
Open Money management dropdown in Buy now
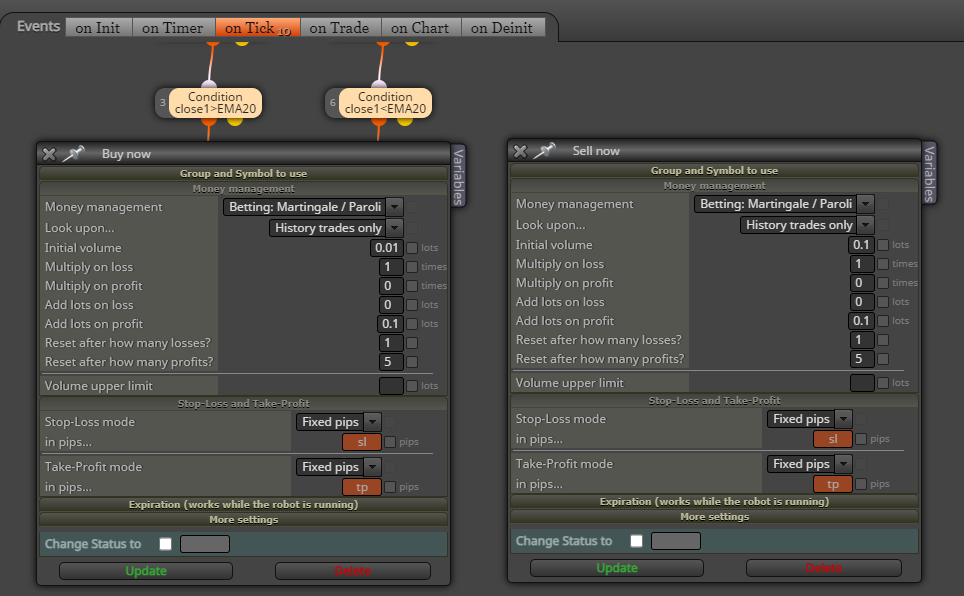click(313, 207)
